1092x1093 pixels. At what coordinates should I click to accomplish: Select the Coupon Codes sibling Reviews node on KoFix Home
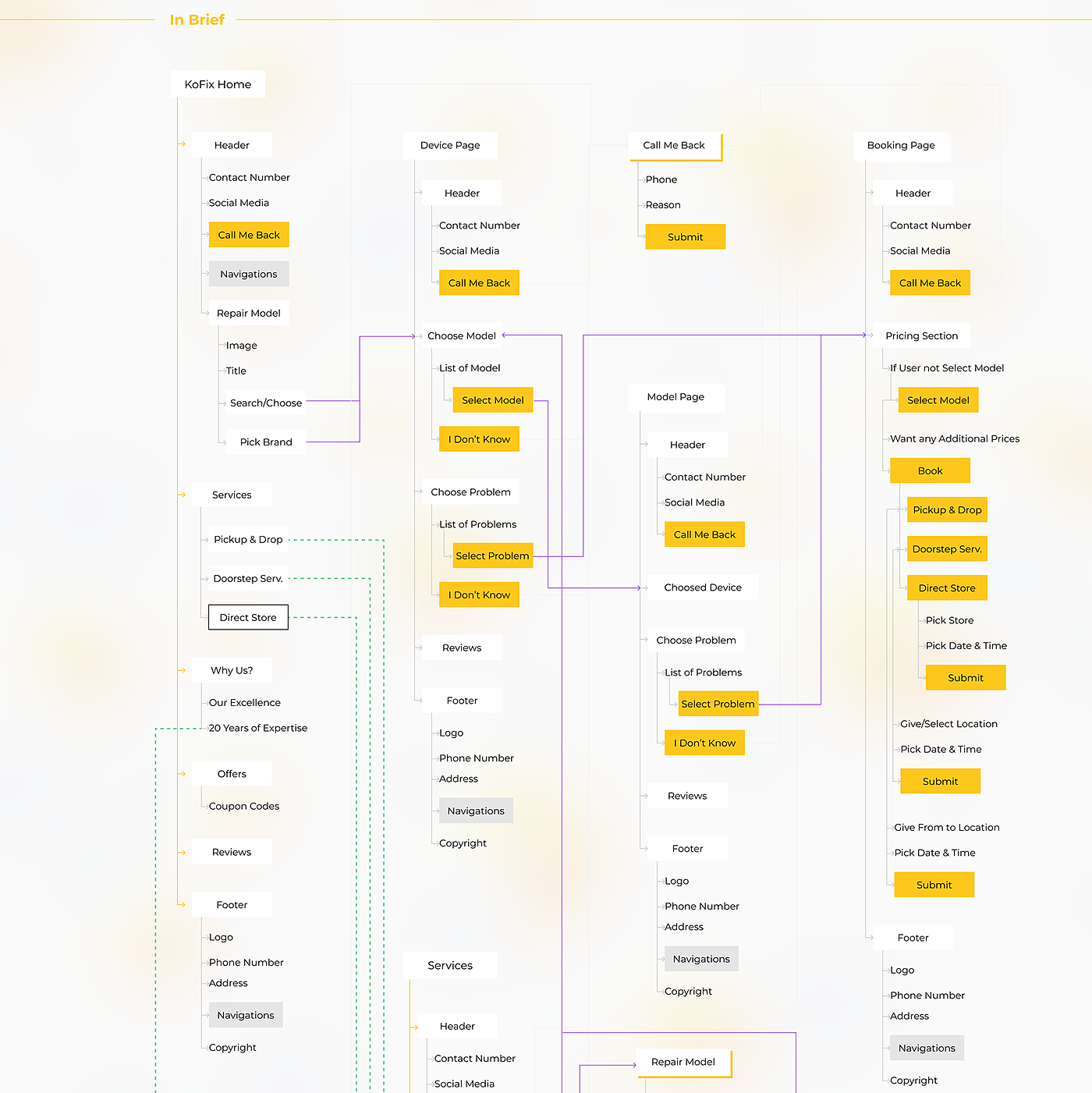coord(232,853)
